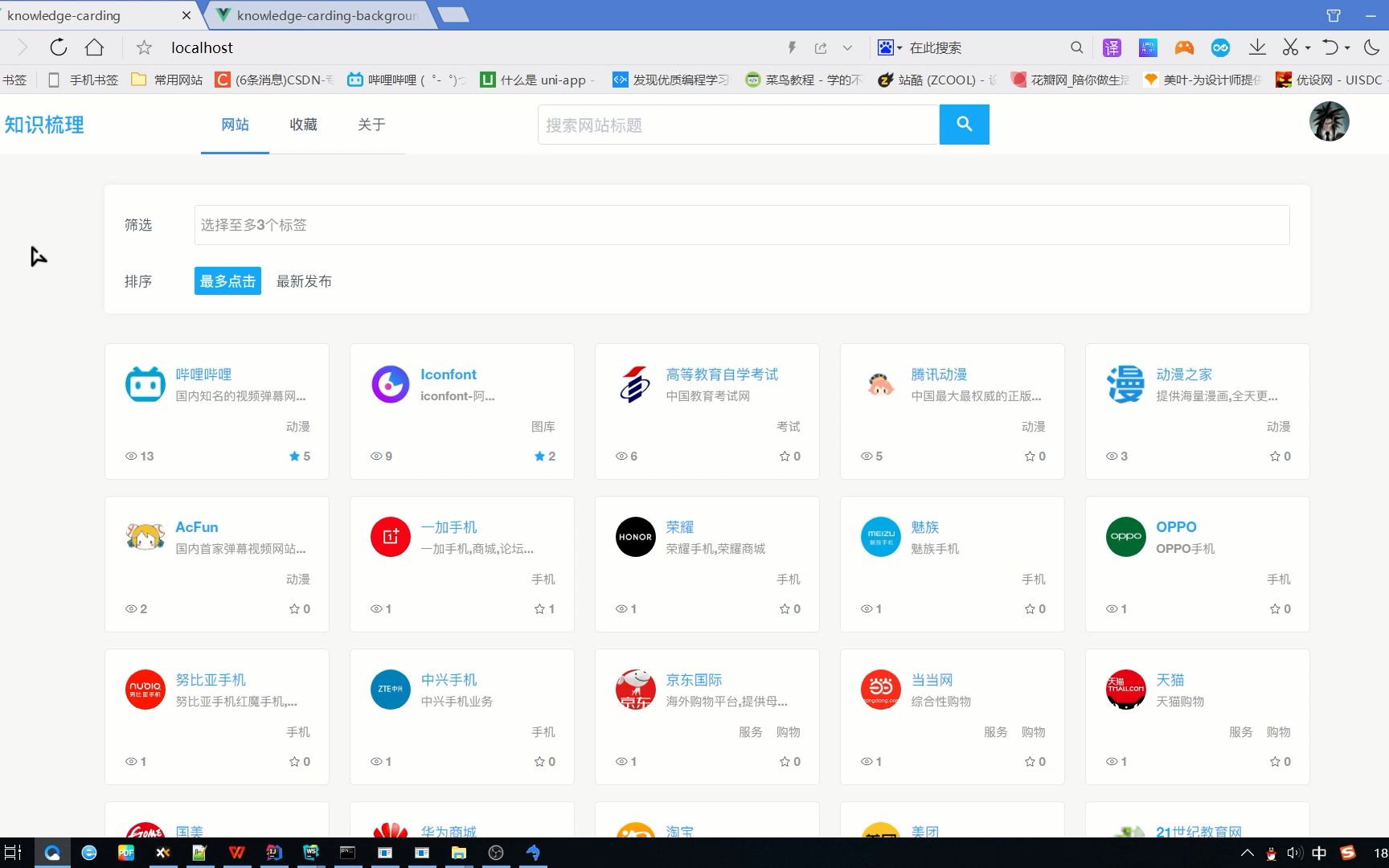Click the HONOR logo icon
1389x868 pixels.
(x=636, y=537)
